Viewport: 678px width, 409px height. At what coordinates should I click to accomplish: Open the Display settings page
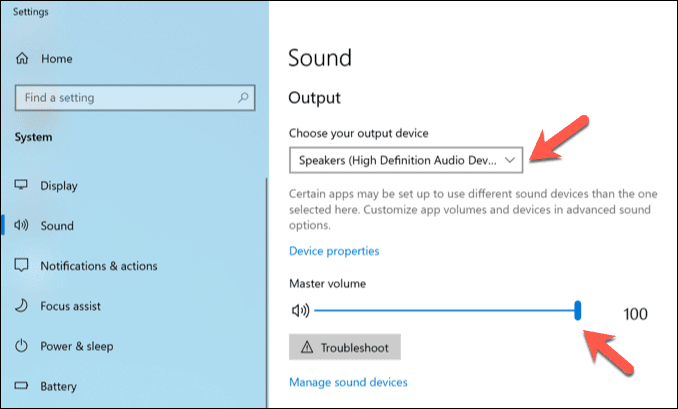point(59,186)
